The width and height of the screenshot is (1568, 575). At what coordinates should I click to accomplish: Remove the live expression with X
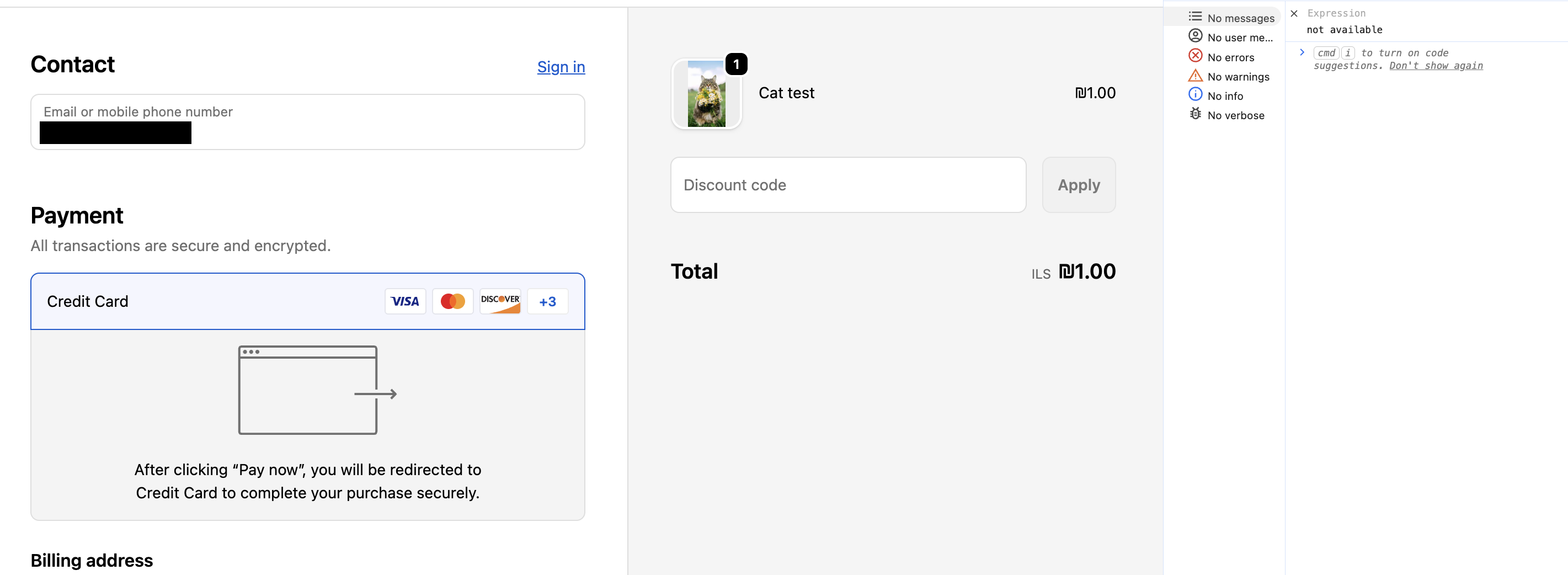(1294, 13)
